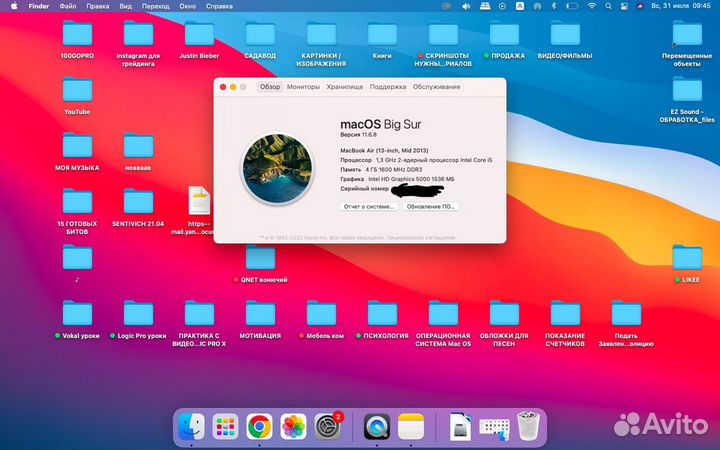The width and height of the screenshot is (720, 450).
Task: Click the Wi-Fi status icon
Action: tap(591, 6)
